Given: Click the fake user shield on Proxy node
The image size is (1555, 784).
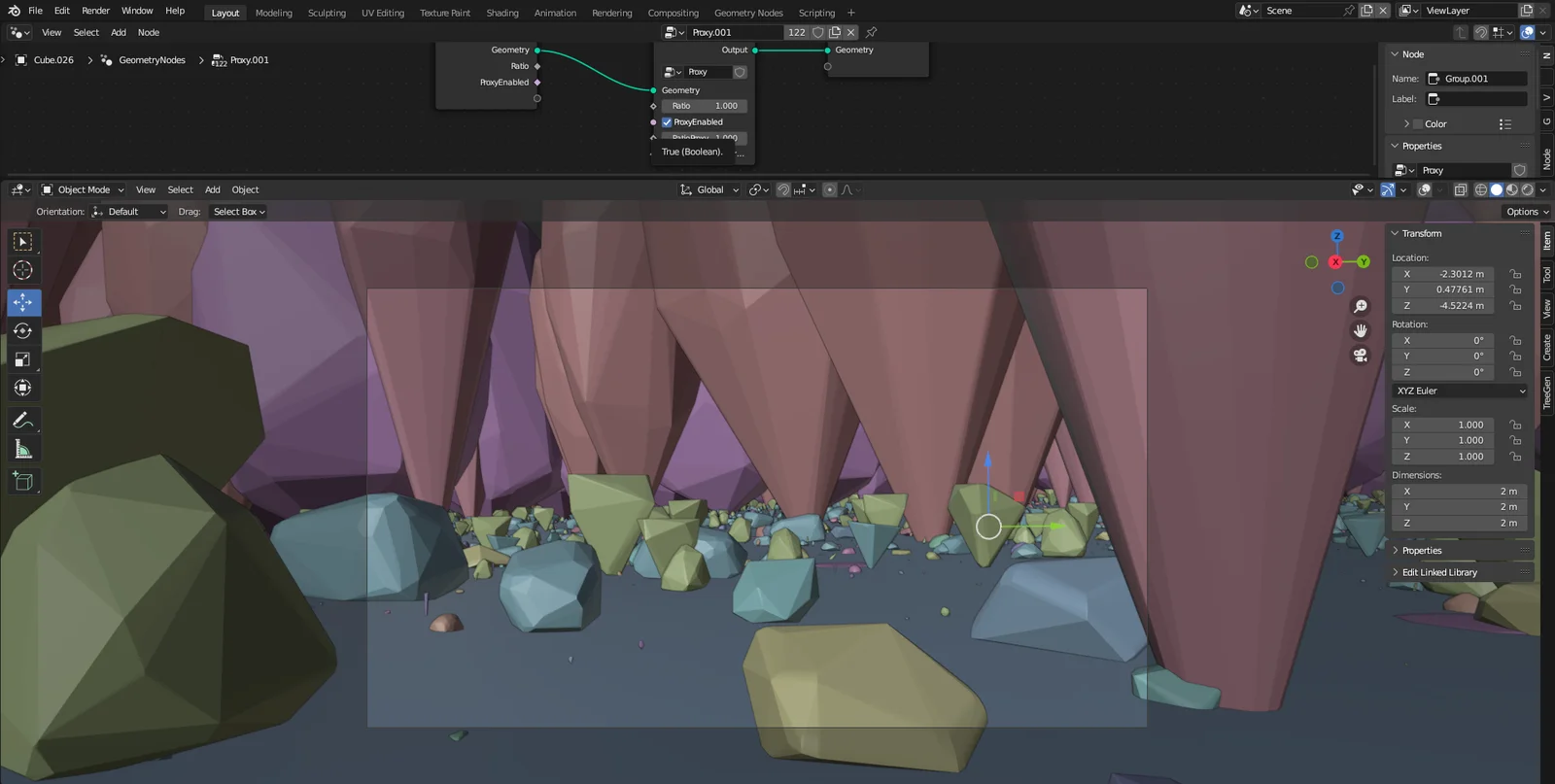Looking at the screenshot, I should (740, 72).
